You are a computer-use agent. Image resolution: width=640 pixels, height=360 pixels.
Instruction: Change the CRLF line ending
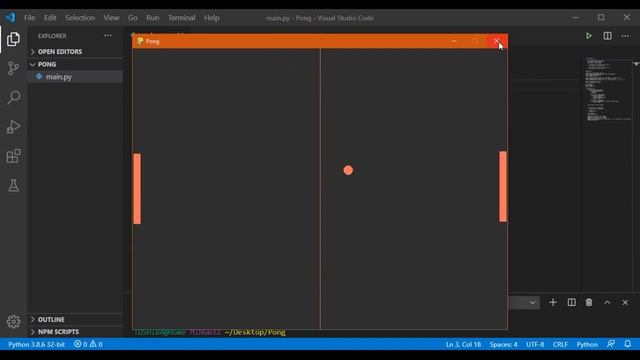point(560,344)
